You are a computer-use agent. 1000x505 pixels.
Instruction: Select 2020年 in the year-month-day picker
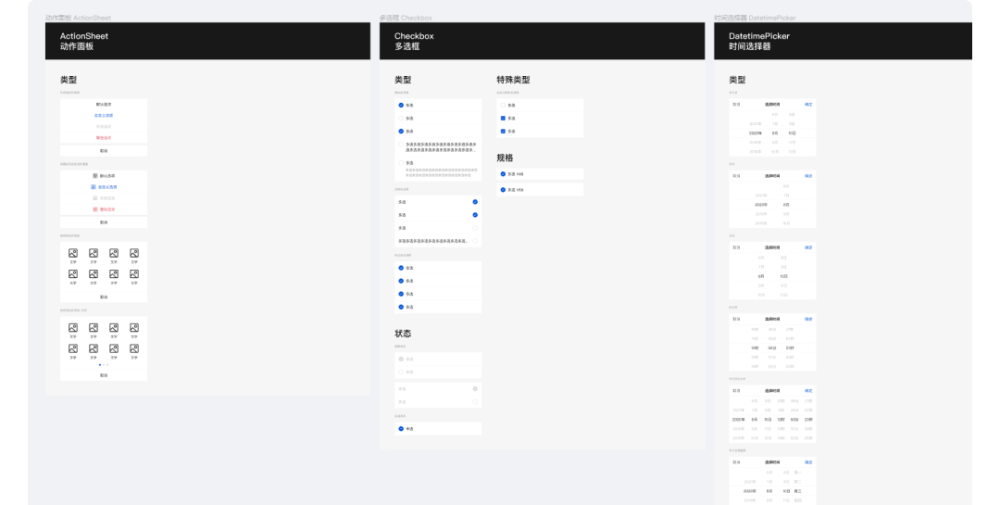coord(755,133)
